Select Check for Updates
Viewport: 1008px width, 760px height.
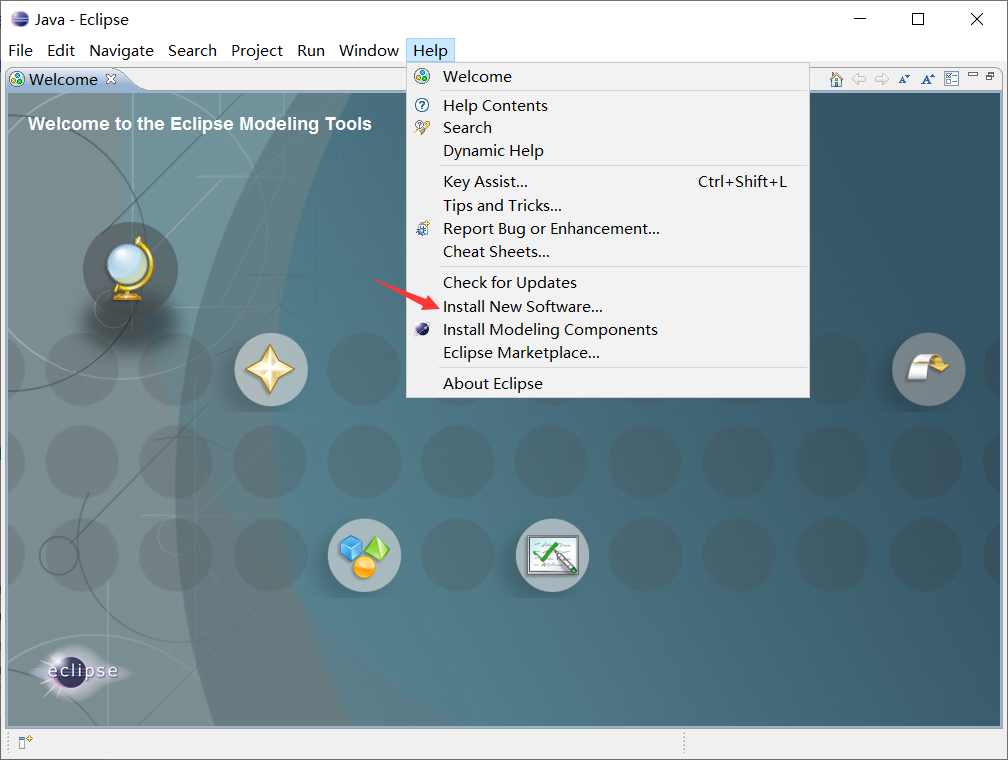click(x=608, y=283)
